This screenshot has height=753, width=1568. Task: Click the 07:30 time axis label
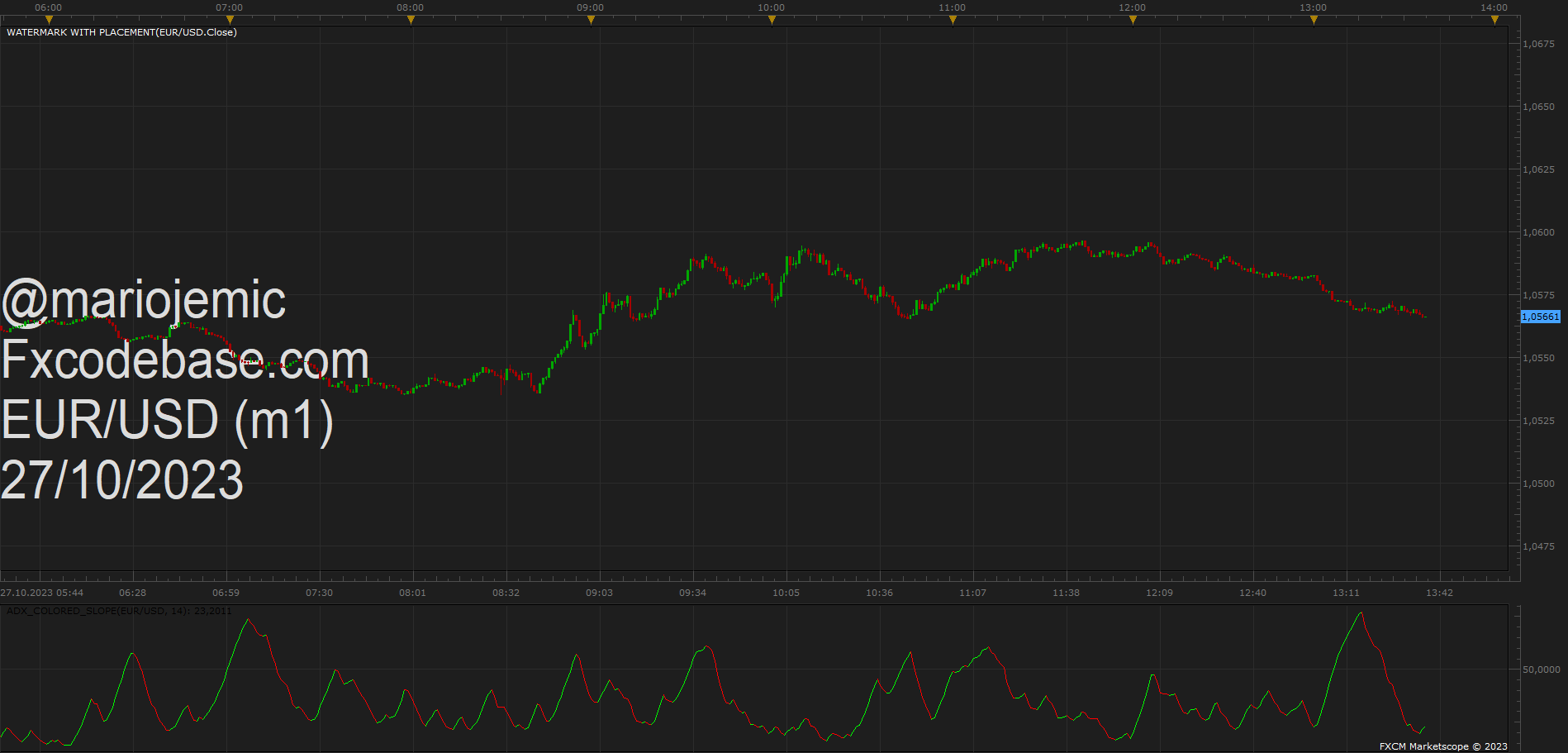319,593
